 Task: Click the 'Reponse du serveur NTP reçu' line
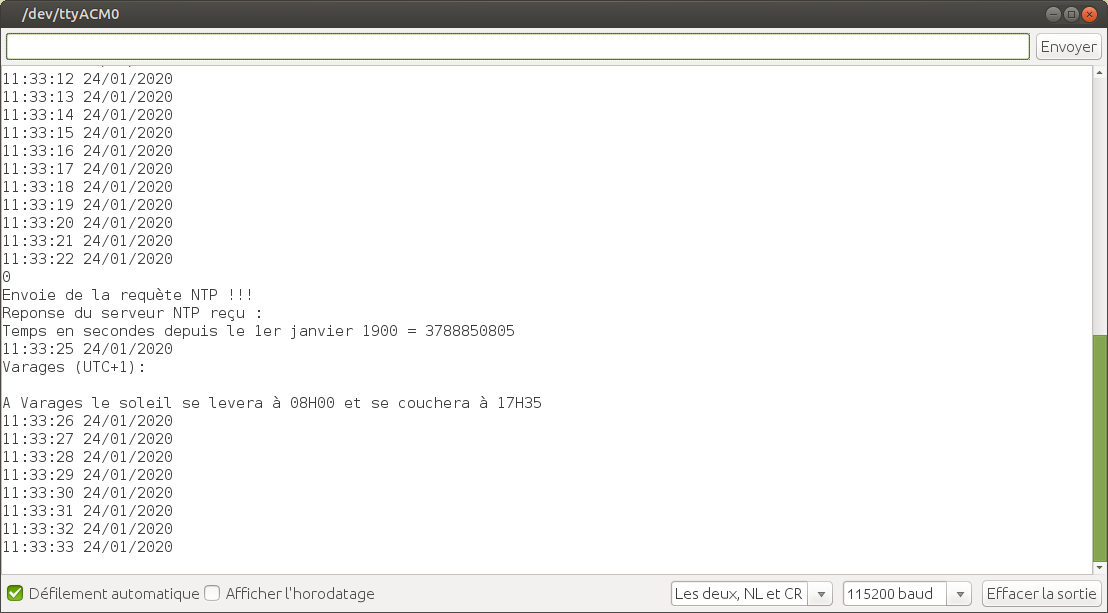coord(132,313)
